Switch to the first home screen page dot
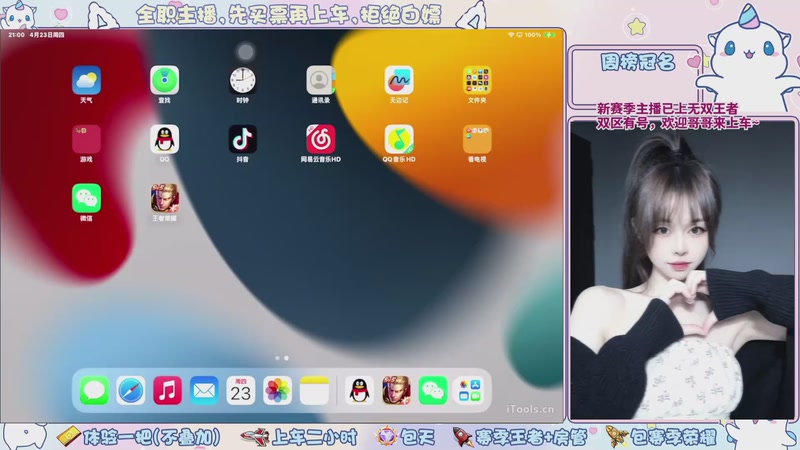The width and height of the screenshot is (800, 450). [277, 358]
